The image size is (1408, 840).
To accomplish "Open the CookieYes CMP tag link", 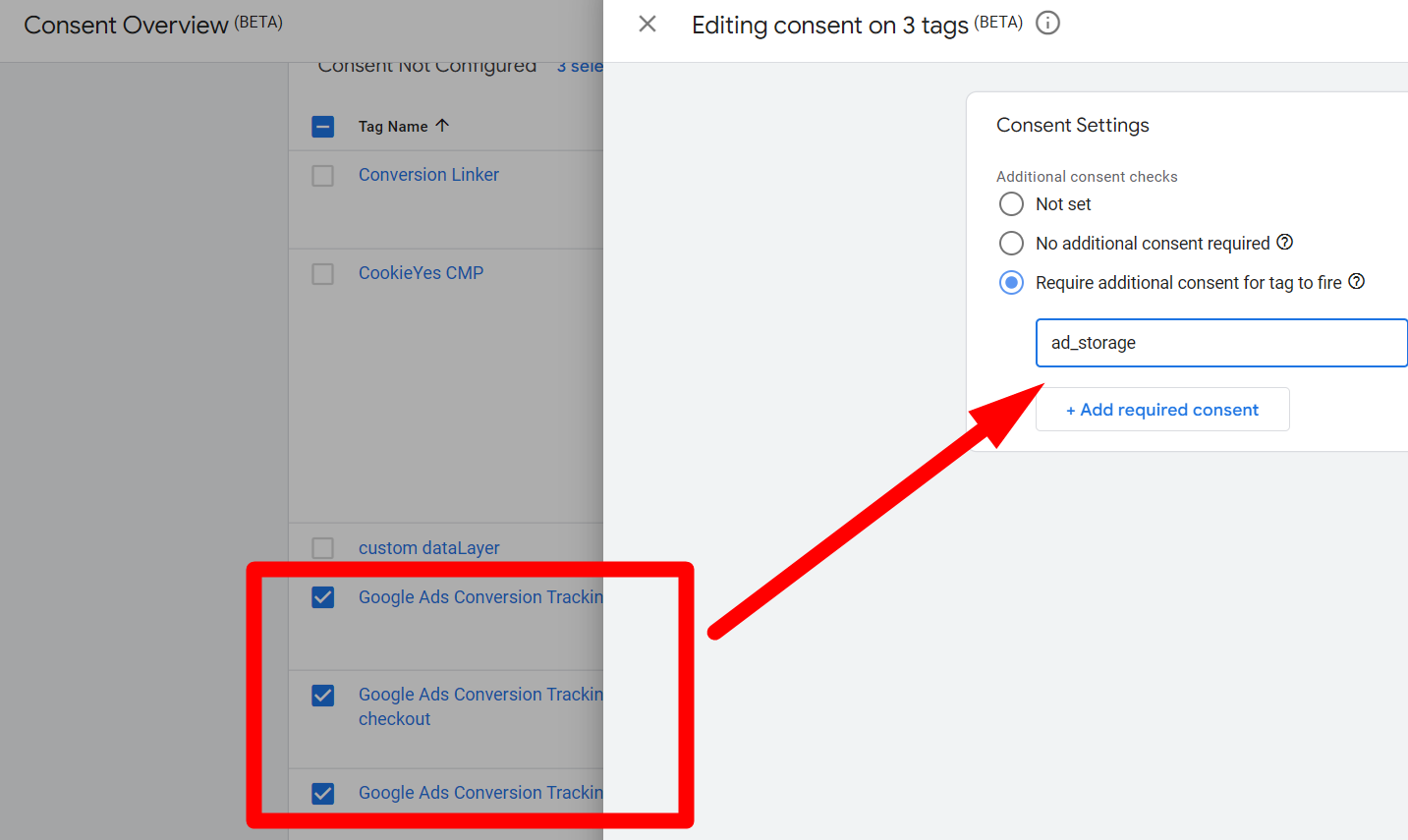I will tap(421, 273).
